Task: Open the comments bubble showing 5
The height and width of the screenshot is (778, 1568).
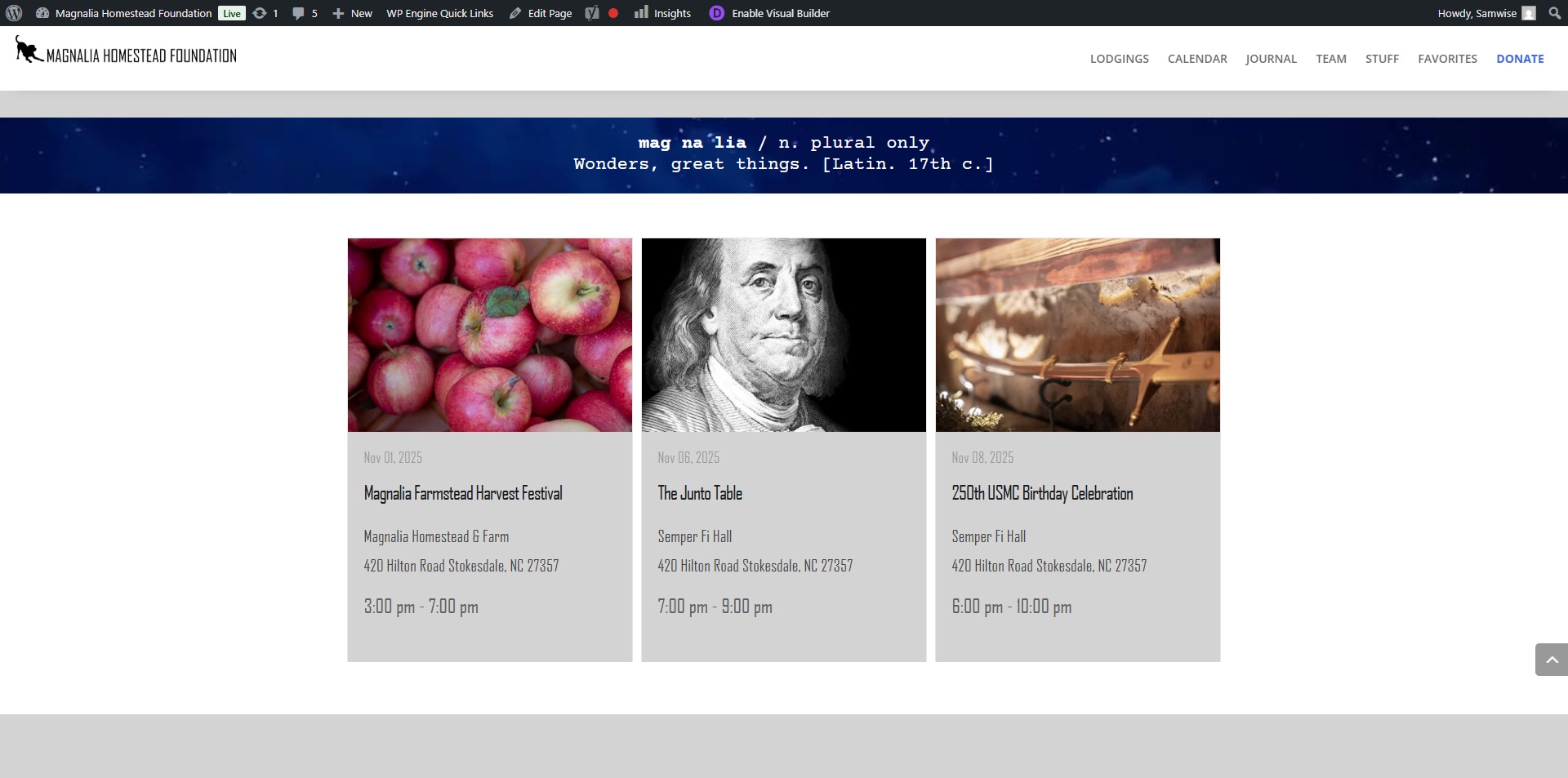Action: pos(305,13)
